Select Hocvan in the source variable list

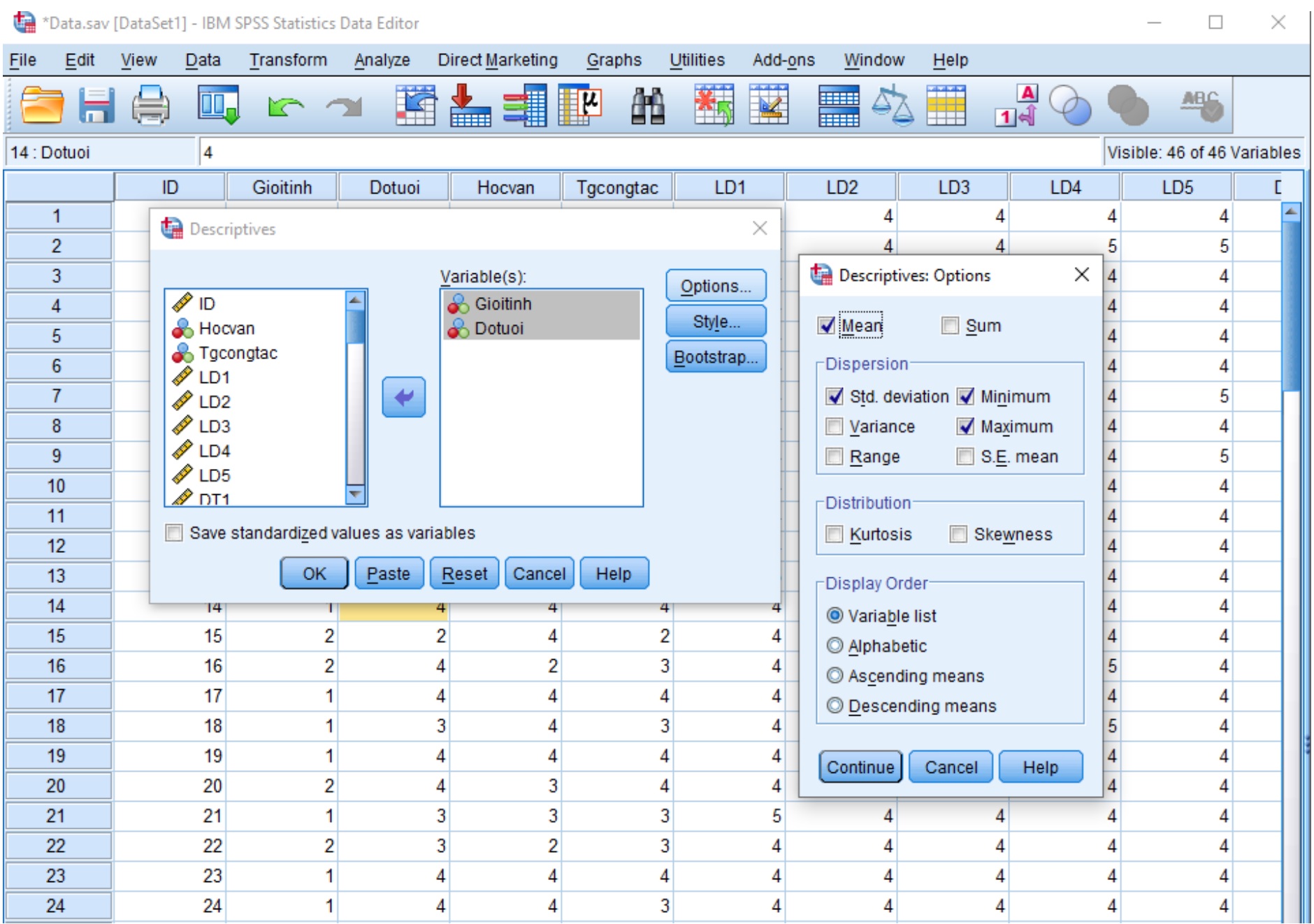point(257,329)
